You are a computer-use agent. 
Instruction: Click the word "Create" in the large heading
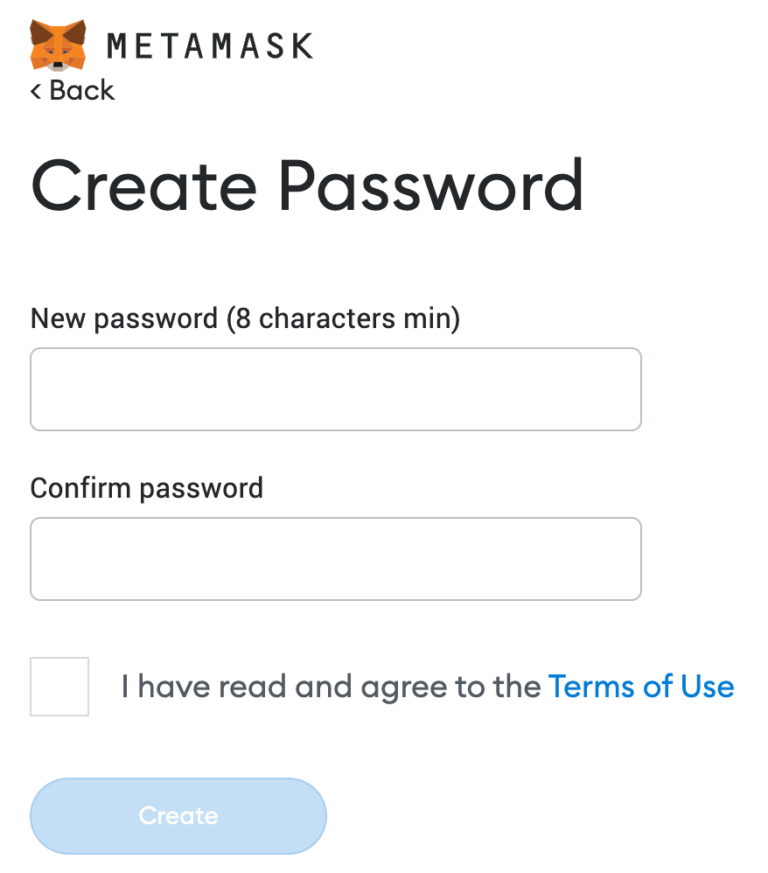tap(144, 186)
